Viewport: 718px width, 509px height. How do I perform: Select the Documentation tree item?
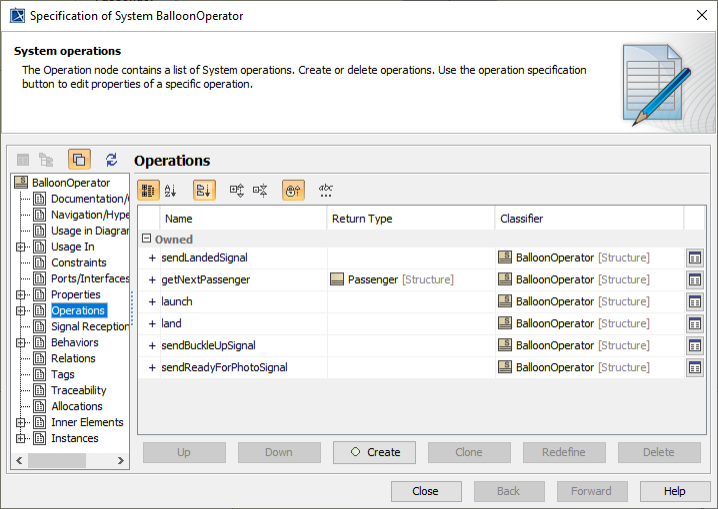click(x=90, y=199)
